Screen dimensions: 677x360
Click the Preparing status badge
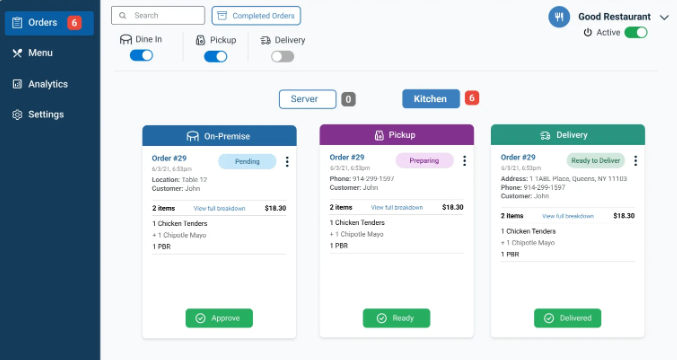[x=424, y=161]
